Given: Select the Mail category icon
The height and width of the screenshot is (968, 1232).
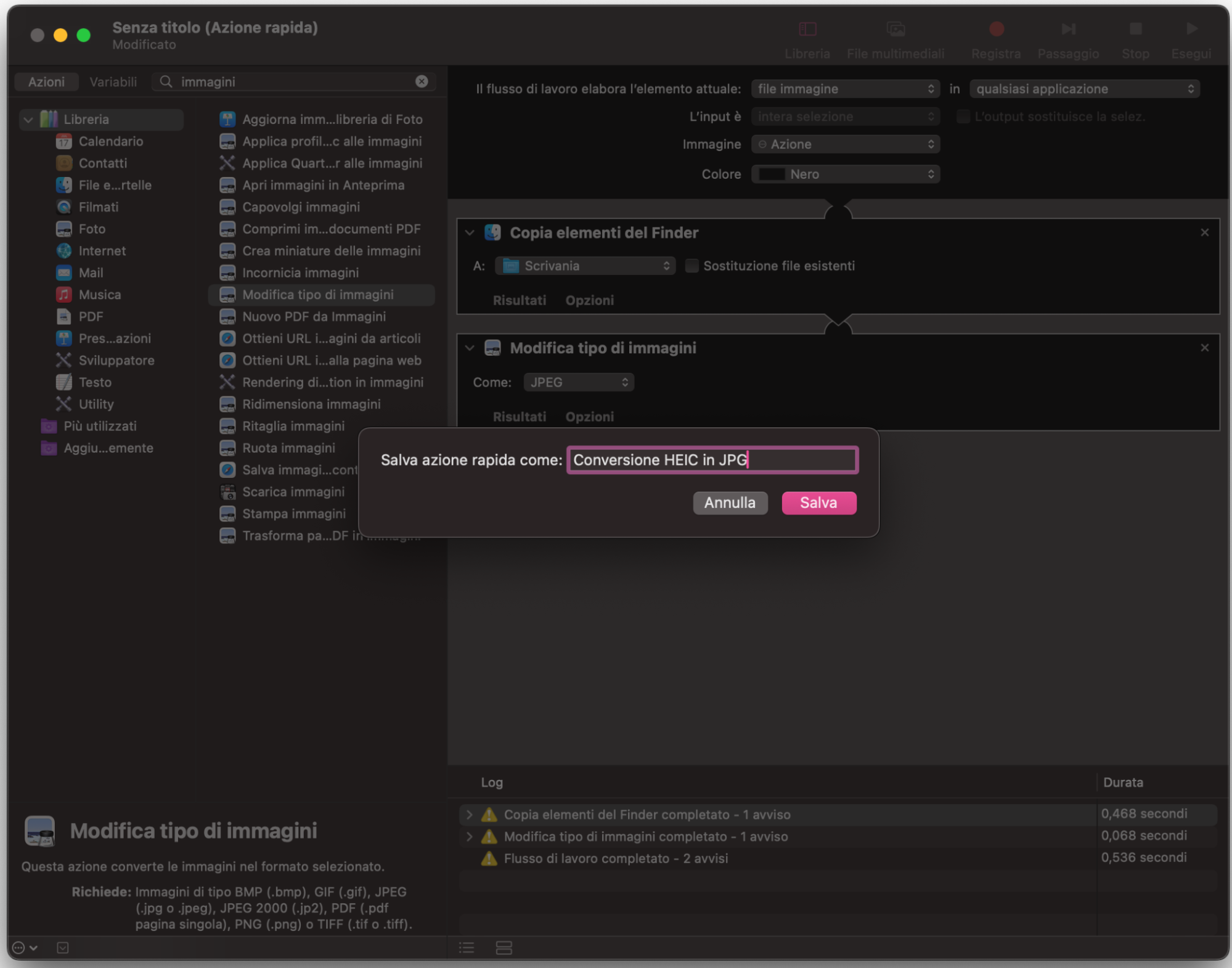Looking at the screenshot, I should 64,273.
